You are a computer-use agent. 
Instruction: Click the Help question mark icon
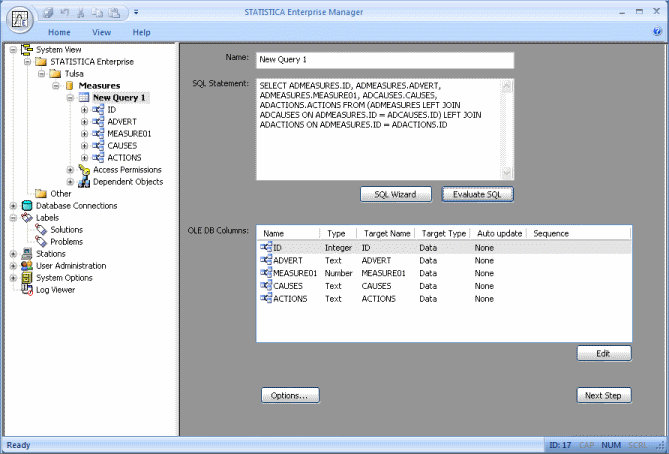click(x=656, y=32)
